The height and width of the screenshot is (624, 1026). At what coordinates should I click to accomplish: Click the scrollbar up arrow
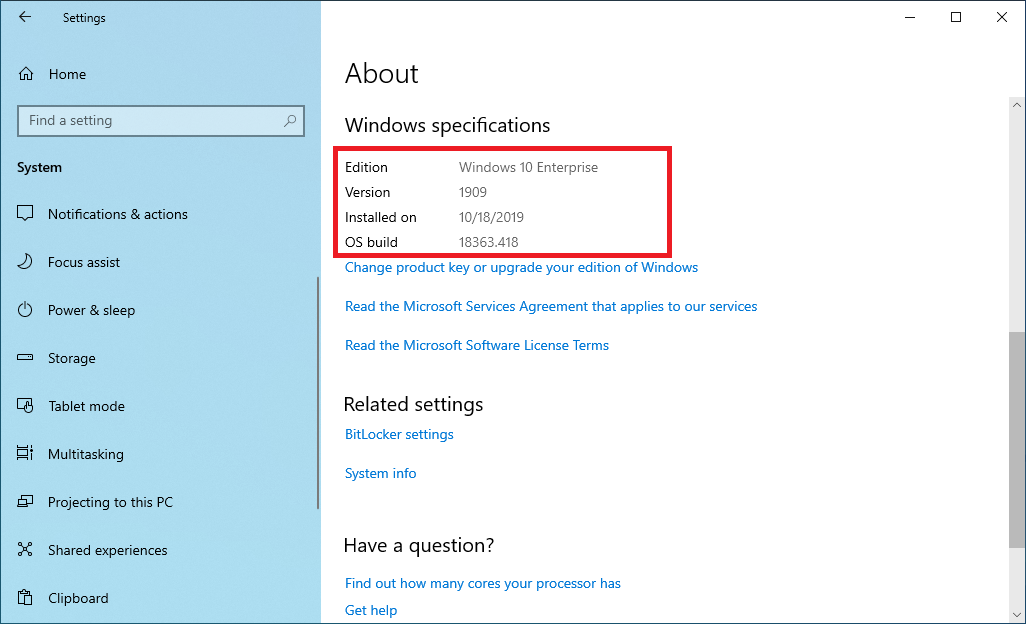(1016, 104)
